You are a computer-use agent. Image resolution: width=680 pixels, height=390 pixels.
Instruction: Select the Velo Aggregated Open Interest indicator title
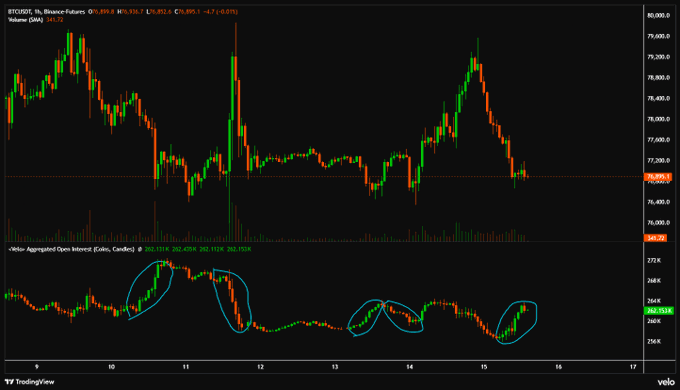point(72,249)
